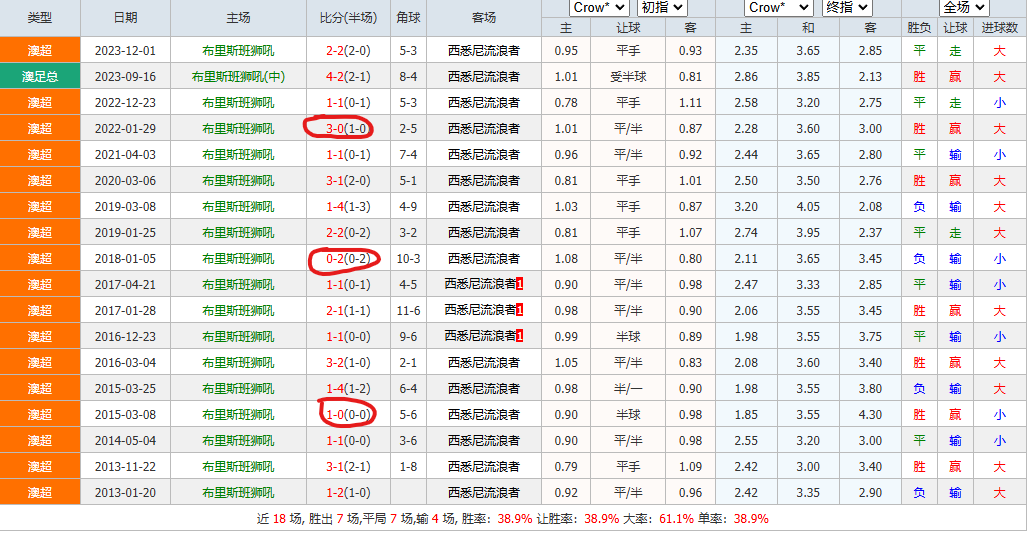This screenshot has height=535, width=1027.
Task: Select date 2016-12-23 cell
Action: (x=125, y=337)
